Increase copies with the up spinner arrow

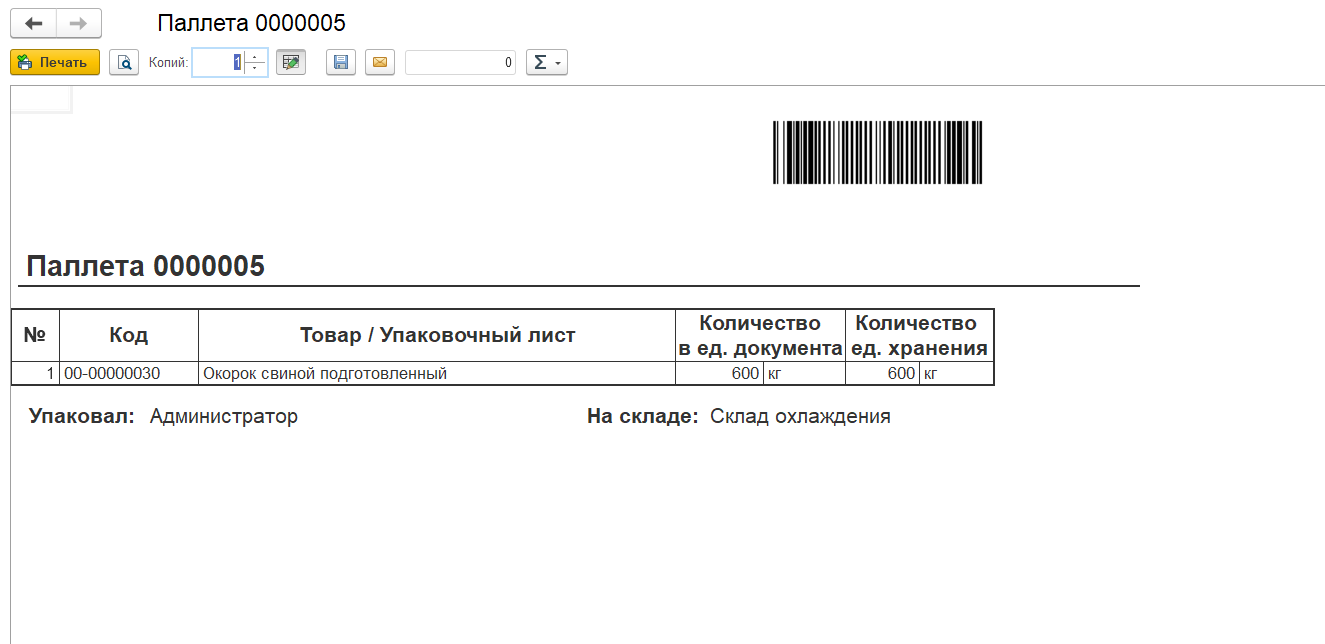(x=255, y=57)
